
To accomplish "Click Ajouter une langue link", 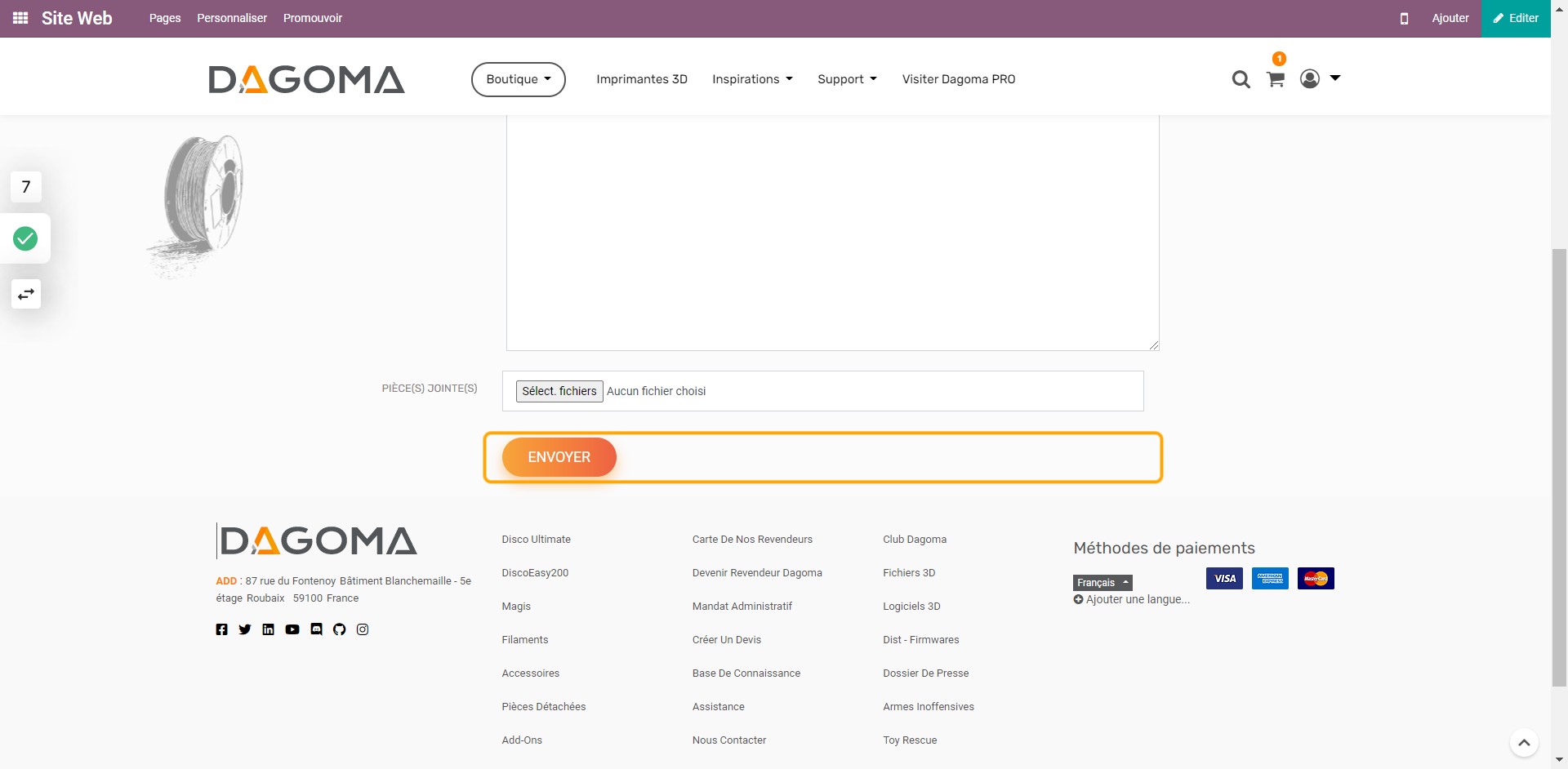I will [1132, 599].
